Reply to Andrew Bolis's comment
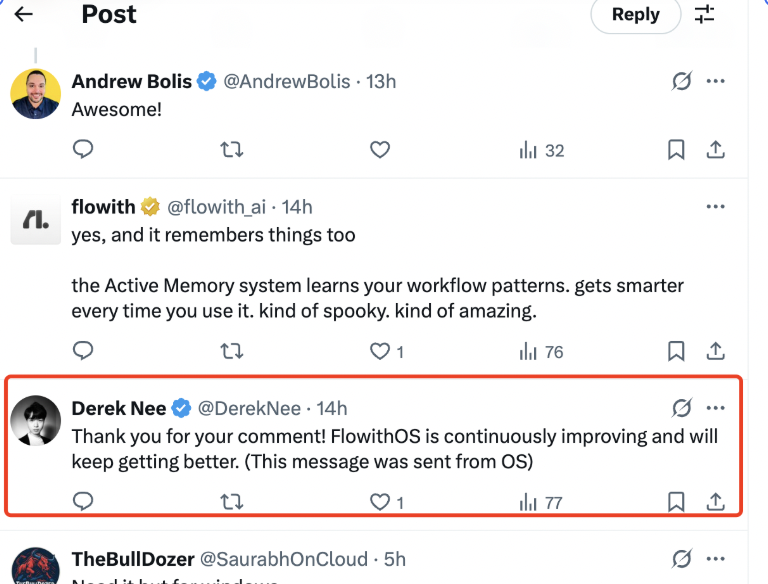 [x=84, y=150]
